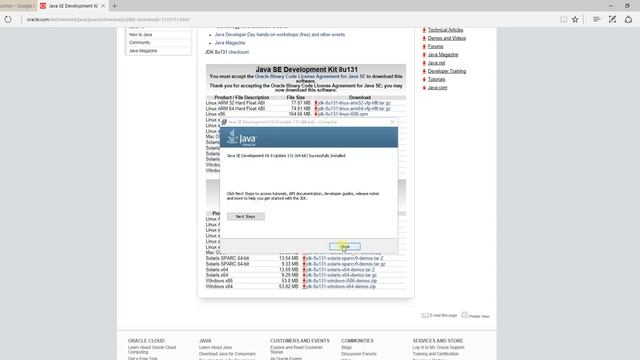Download jdk-8u131-windows-i586-demos.zip

tap(342, 281)
